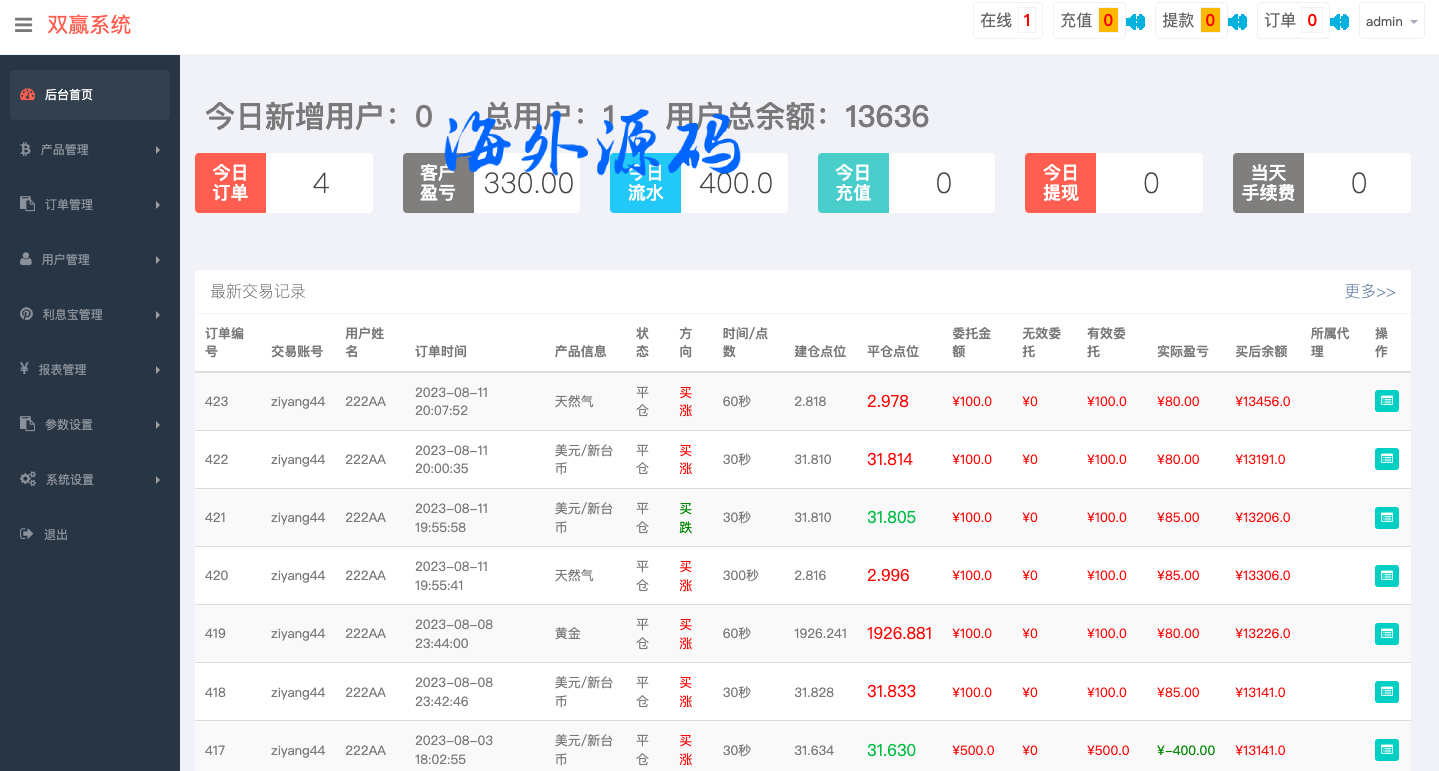The width and height of the screenshot is (1439, 771).
Task: Click the 参数设置 sidebar icon
Action: point(27,424)
